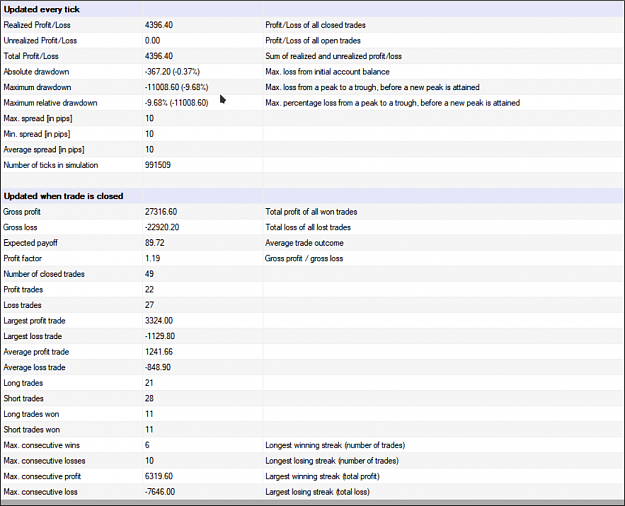This screenshot has height=506, width=625.
Task: Select number of ticks value 991509
Action: click(x=157, y=165)
